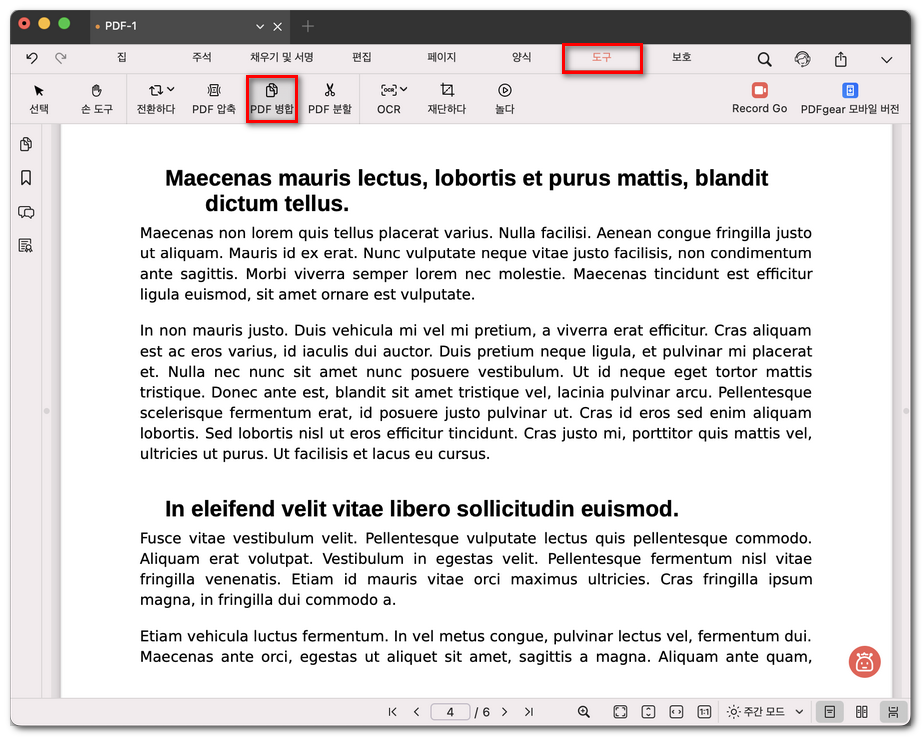Open the Record Go recorder

click(x=759, y=98)
